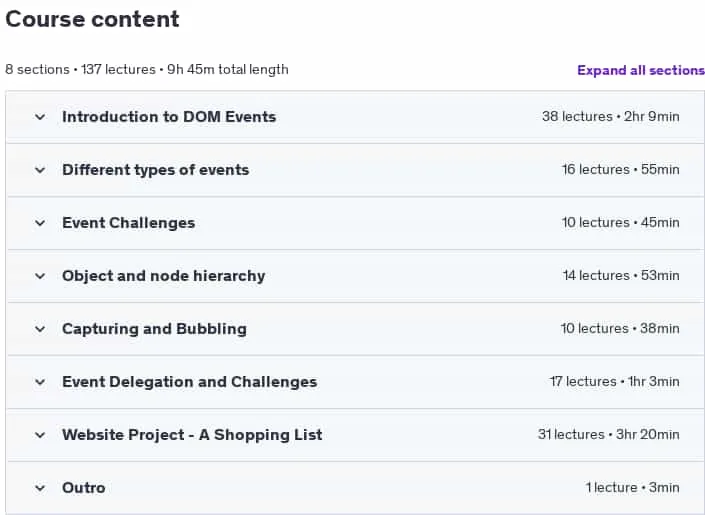Open Event Delegation and Challenges section title

pyautogui.click(x=190, y=382)
